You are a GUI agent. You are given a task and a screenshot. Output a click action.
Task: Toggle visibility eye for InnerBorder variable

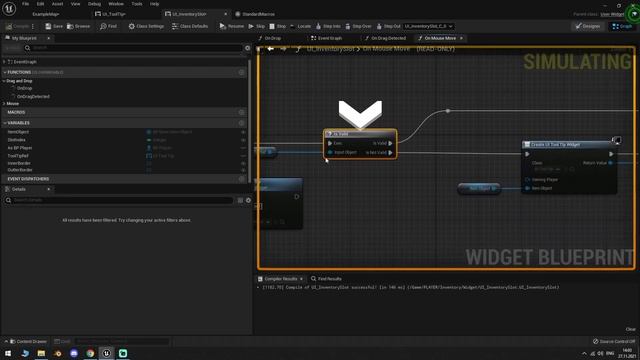tap(243, 163)
